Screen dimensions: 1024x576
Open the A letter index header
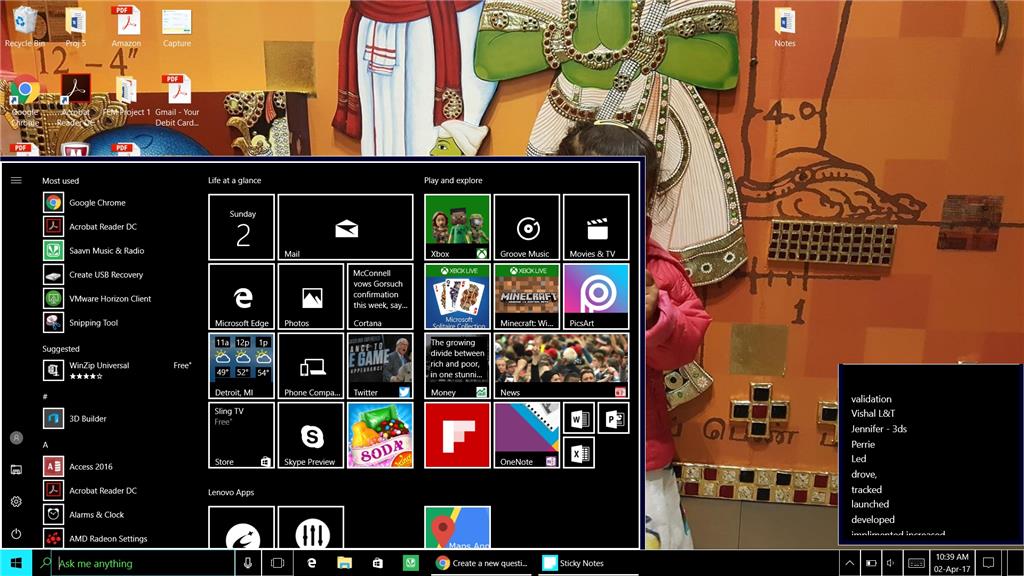(45, 445)
